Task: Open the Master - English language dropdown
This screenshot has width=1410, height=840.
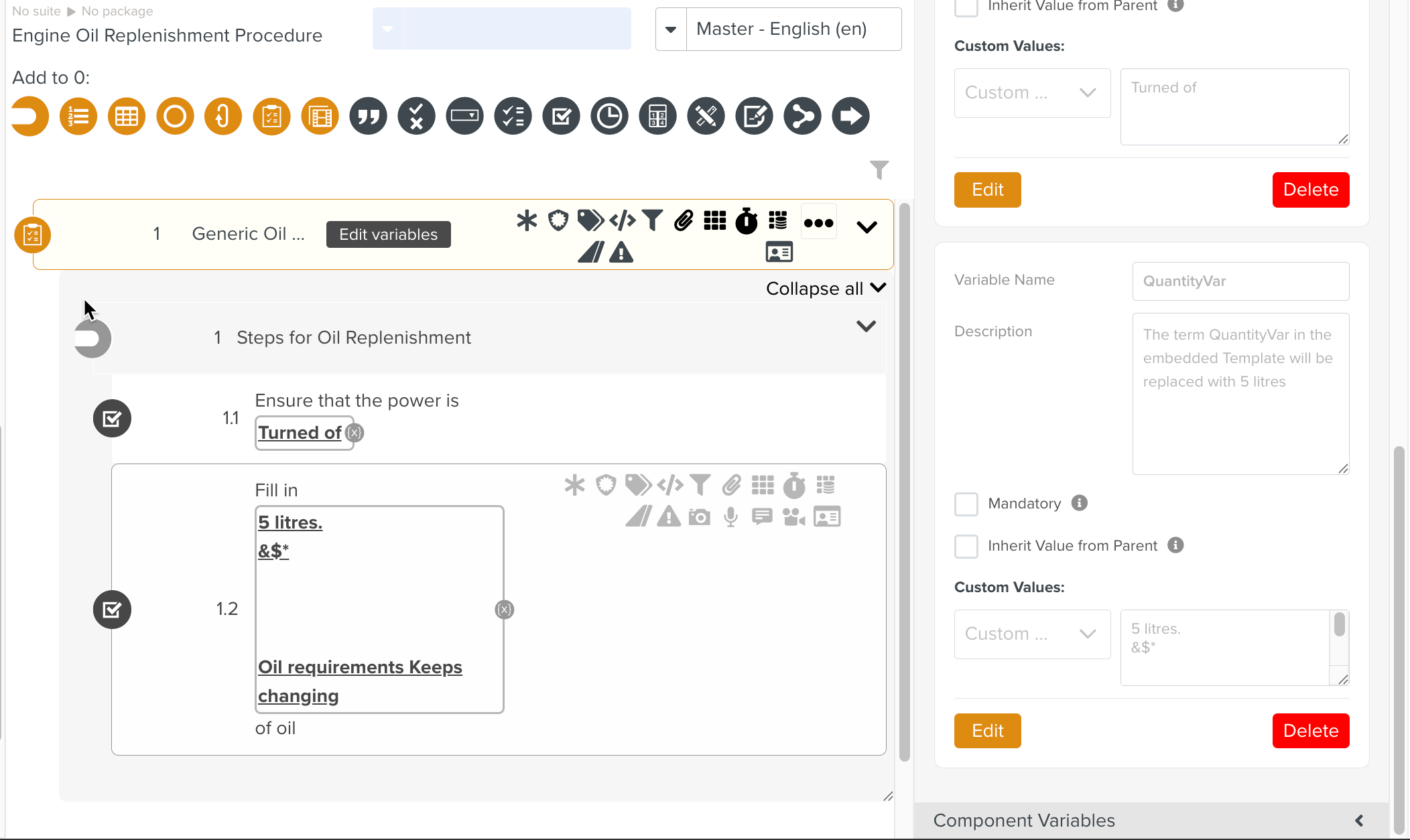Action: 671,29
